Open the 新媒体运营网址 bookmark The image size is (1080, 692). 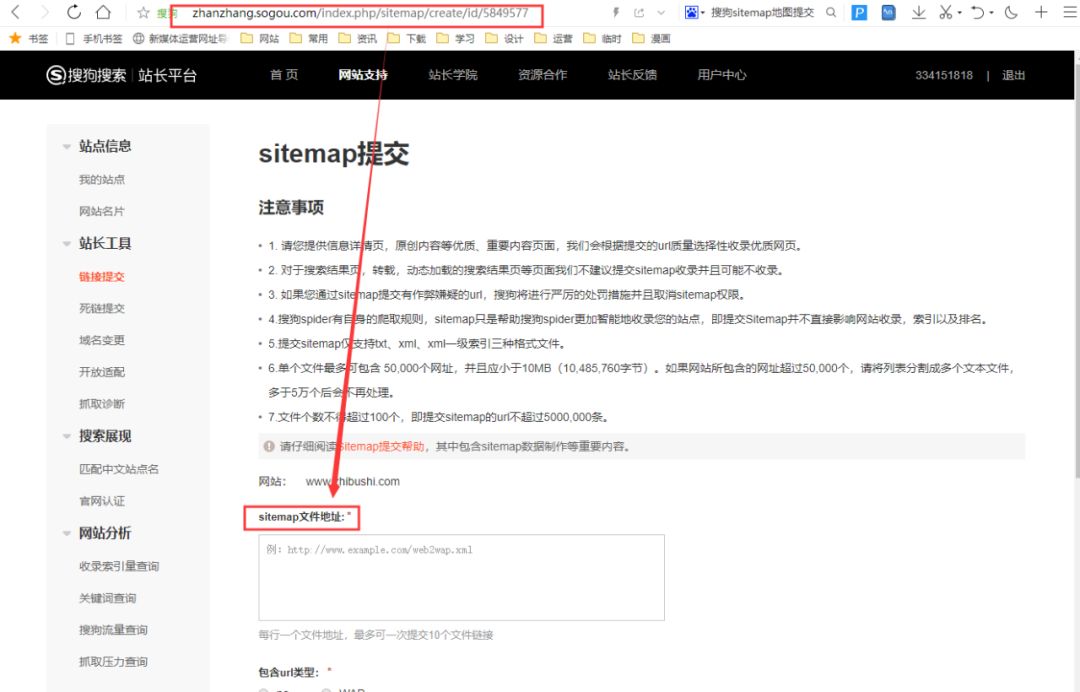[x=180, y=39]
